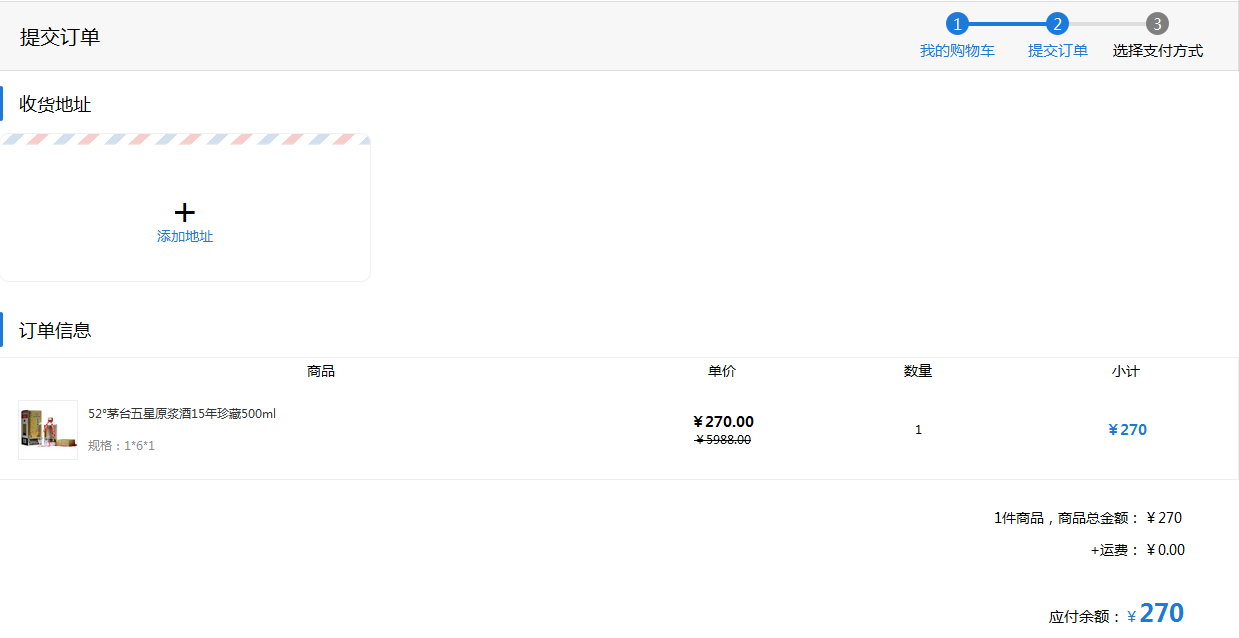Click the 订单信息 section heading
This screenshot has width=1239, height=638.
pyautogui.click(x=56, y=331)
